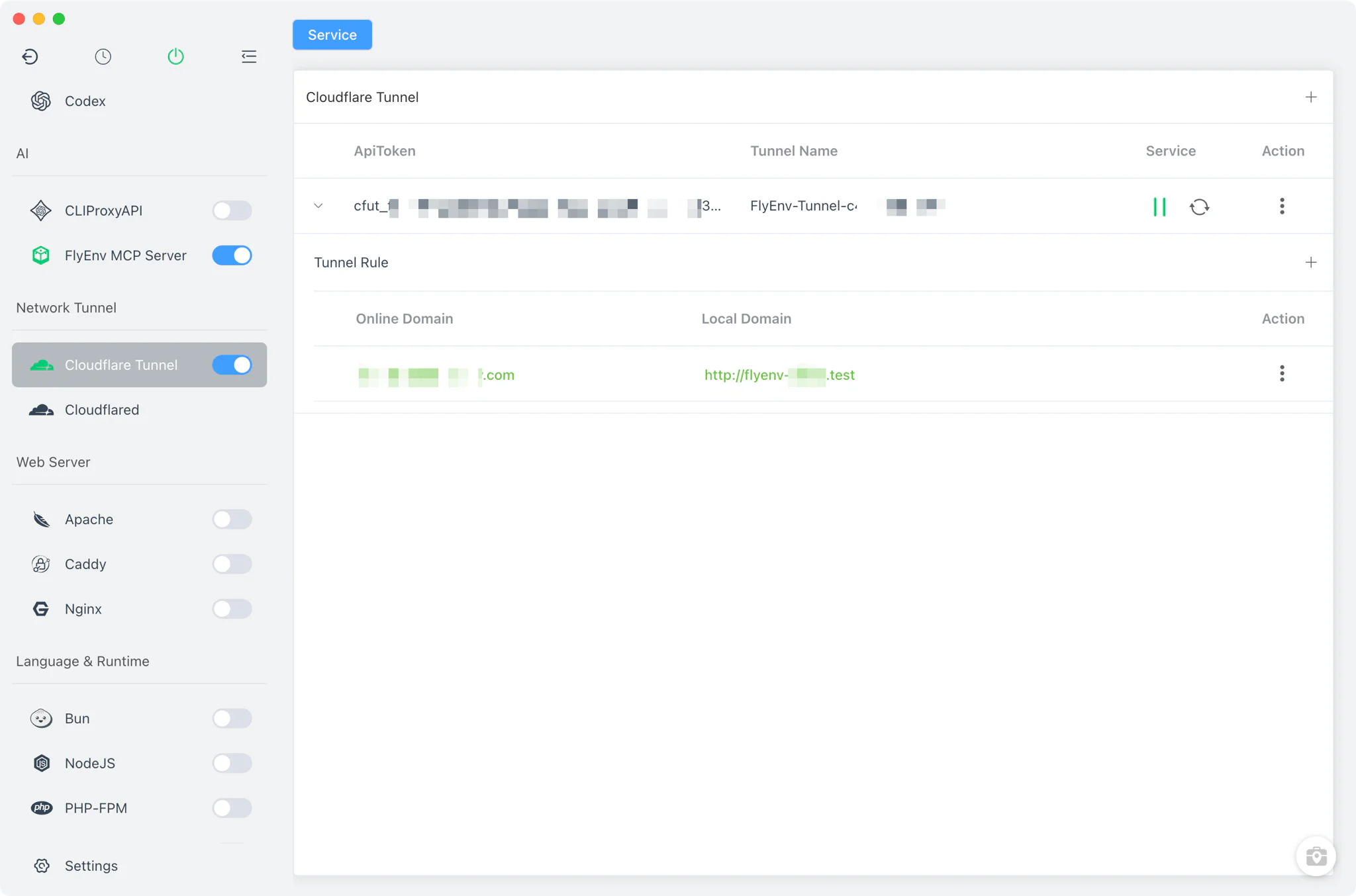The width and height of the screenshot is (1356, 896).
Task: Click the Caddy lock icon
Action: tap(41, 564)
